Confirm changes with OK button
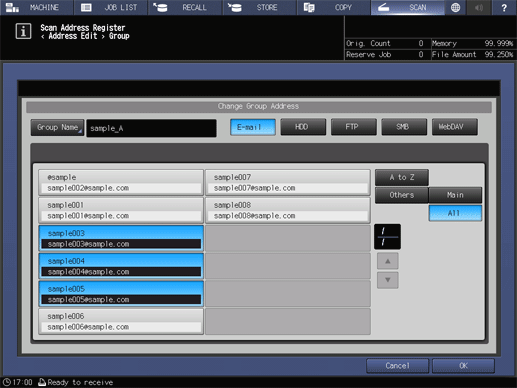Viewport: 517px width, 388px height. pos(463,366)
